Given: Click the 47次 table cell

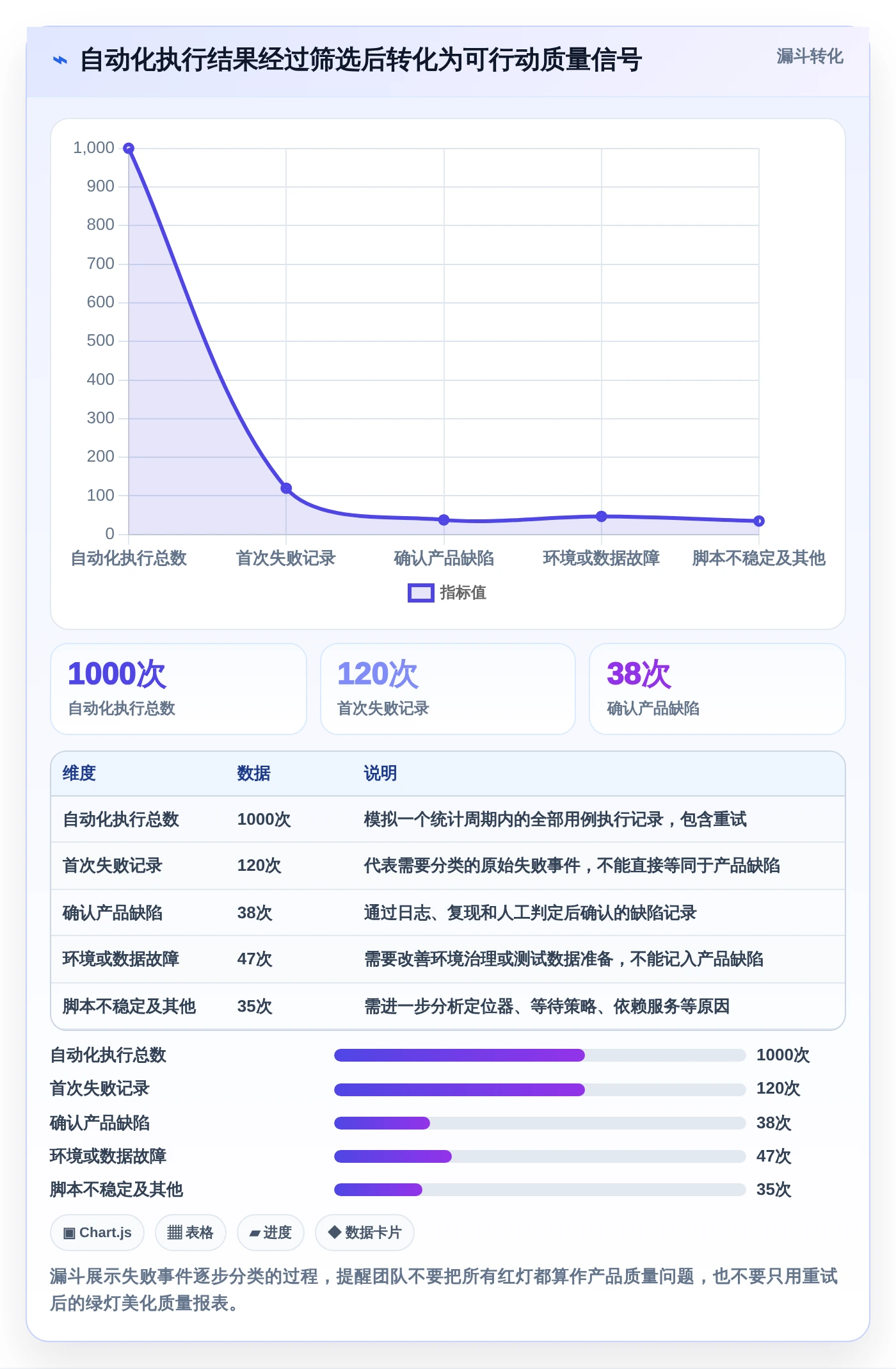Looking at the screenshot, I should pos(255,959).
